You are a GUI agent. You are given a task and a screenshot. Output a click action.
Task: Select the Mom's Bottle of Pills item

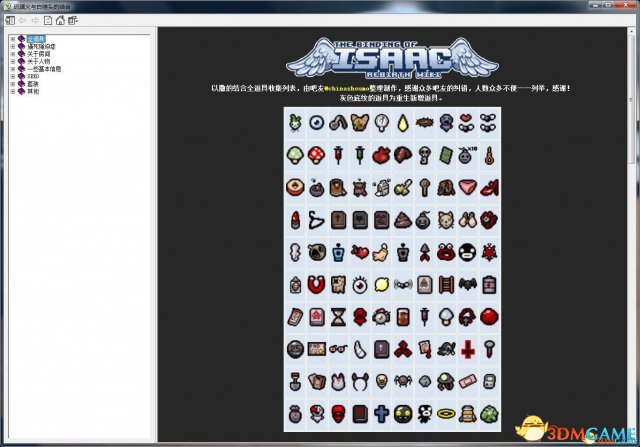[468, 414]
